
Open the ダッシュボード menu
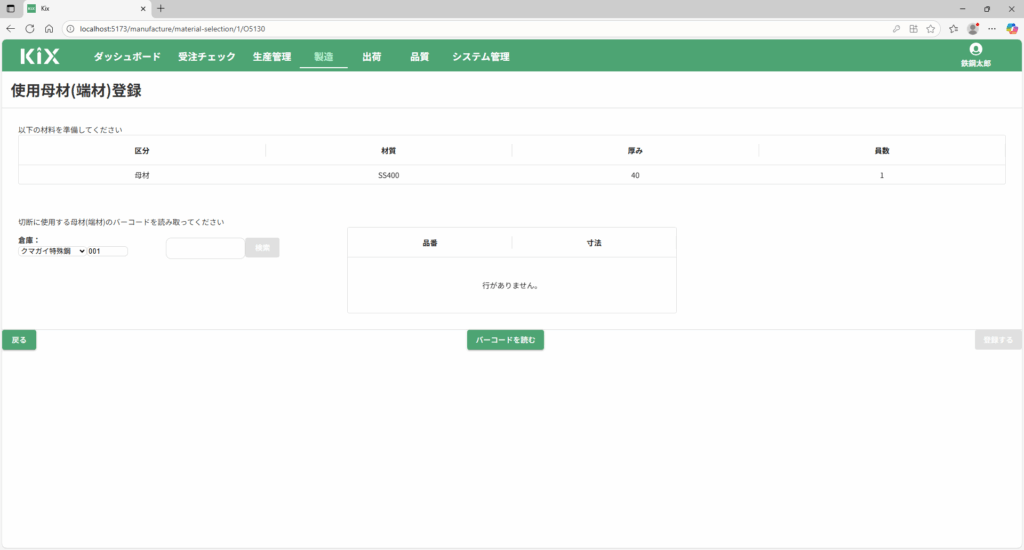click(x=127, y=57)
